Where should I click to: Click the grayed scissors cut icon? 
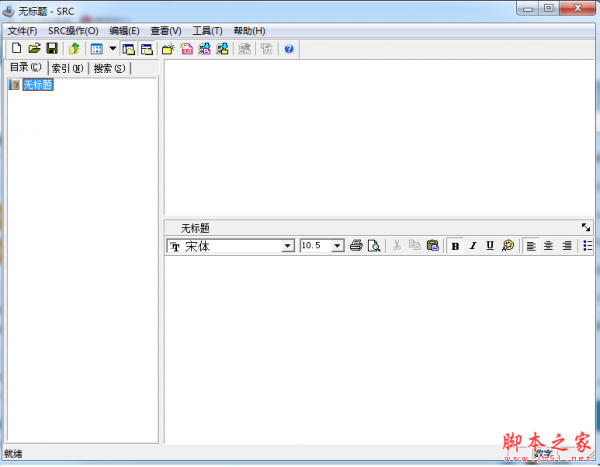pos(397,245)
